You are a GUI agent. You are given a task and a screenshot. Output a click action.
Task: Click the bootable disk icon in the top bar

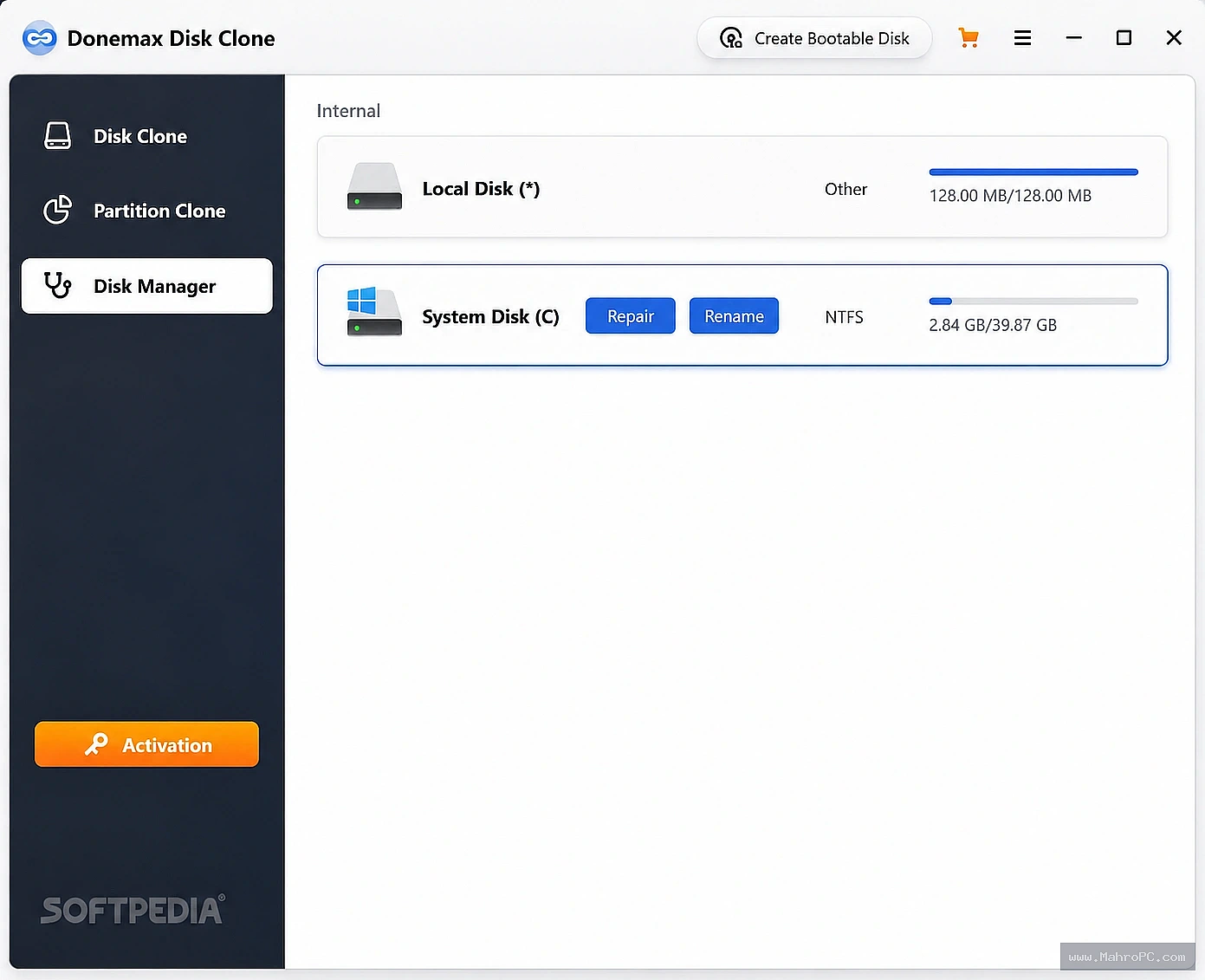(731, 38)
